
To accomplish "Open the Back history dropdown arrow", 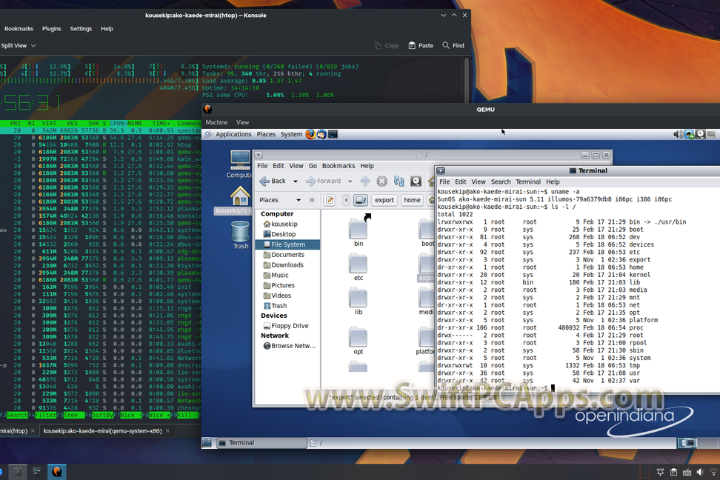I will click(x=295, y=181).
